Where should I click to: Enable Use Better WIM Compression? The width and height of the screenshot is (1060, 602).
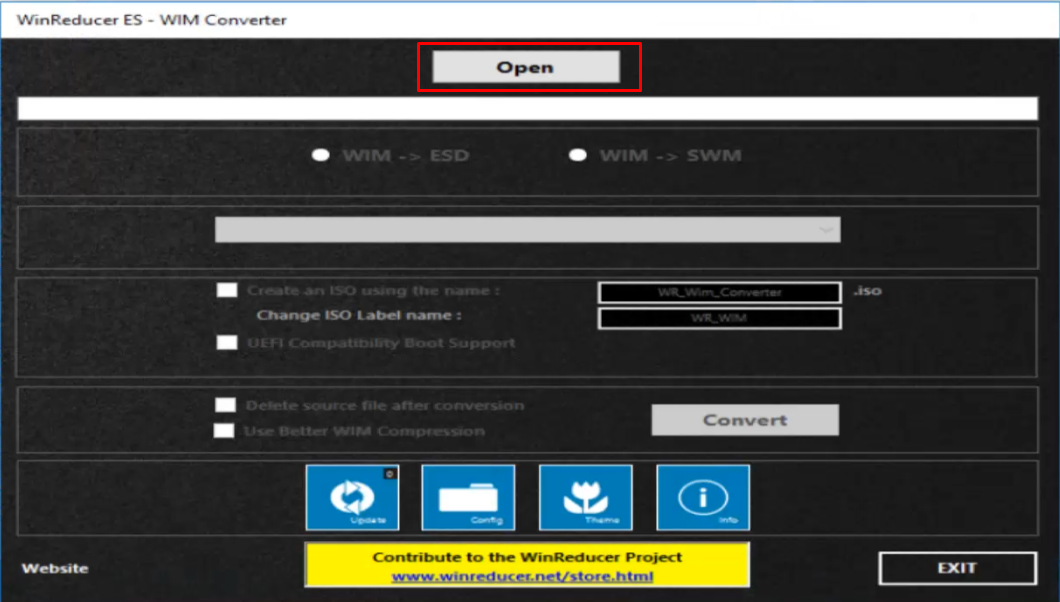pos(227,431)
